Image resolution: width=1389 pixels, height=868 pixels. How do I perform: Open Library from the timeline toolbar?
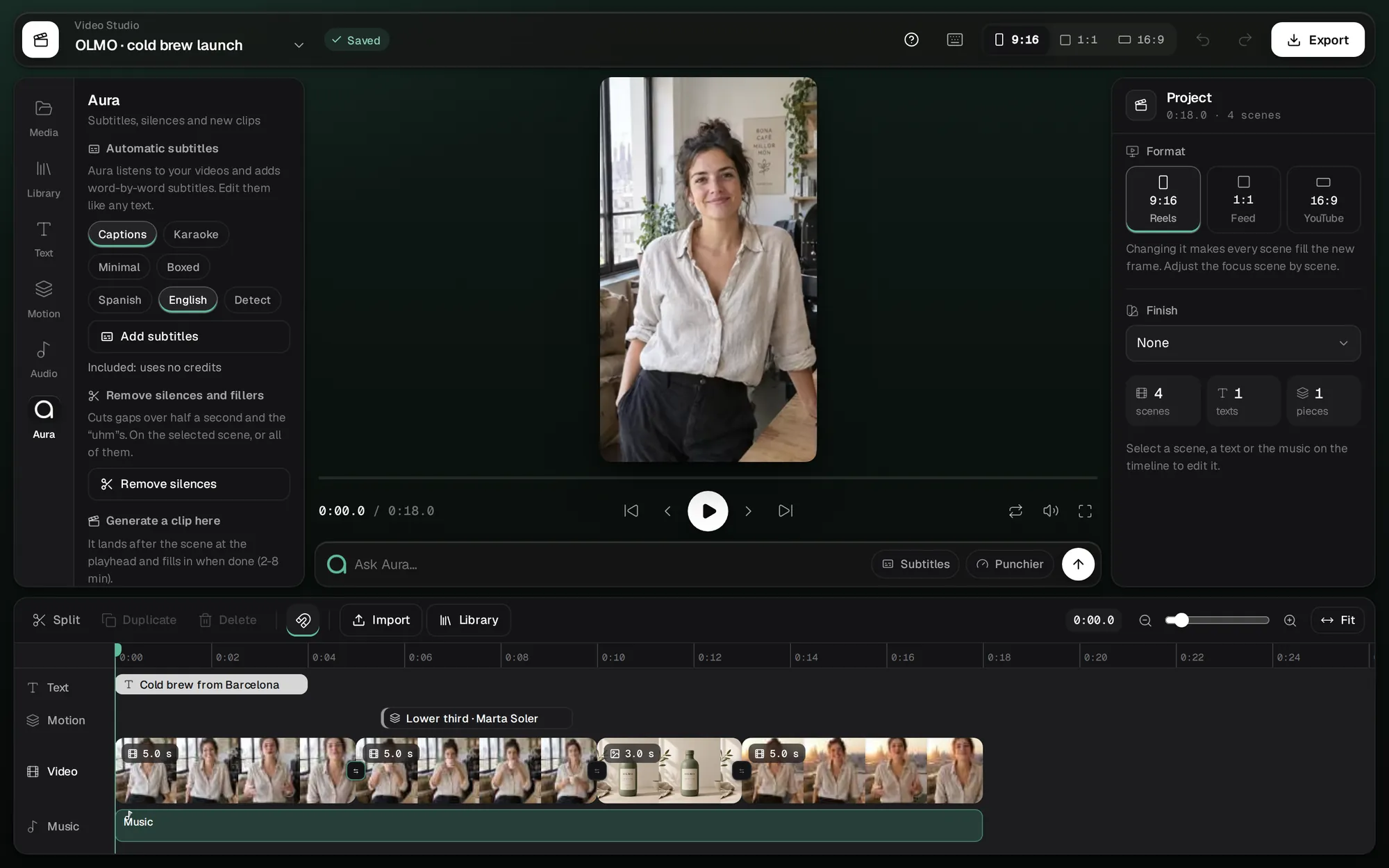pyautogui.click(x=469, y=620)
